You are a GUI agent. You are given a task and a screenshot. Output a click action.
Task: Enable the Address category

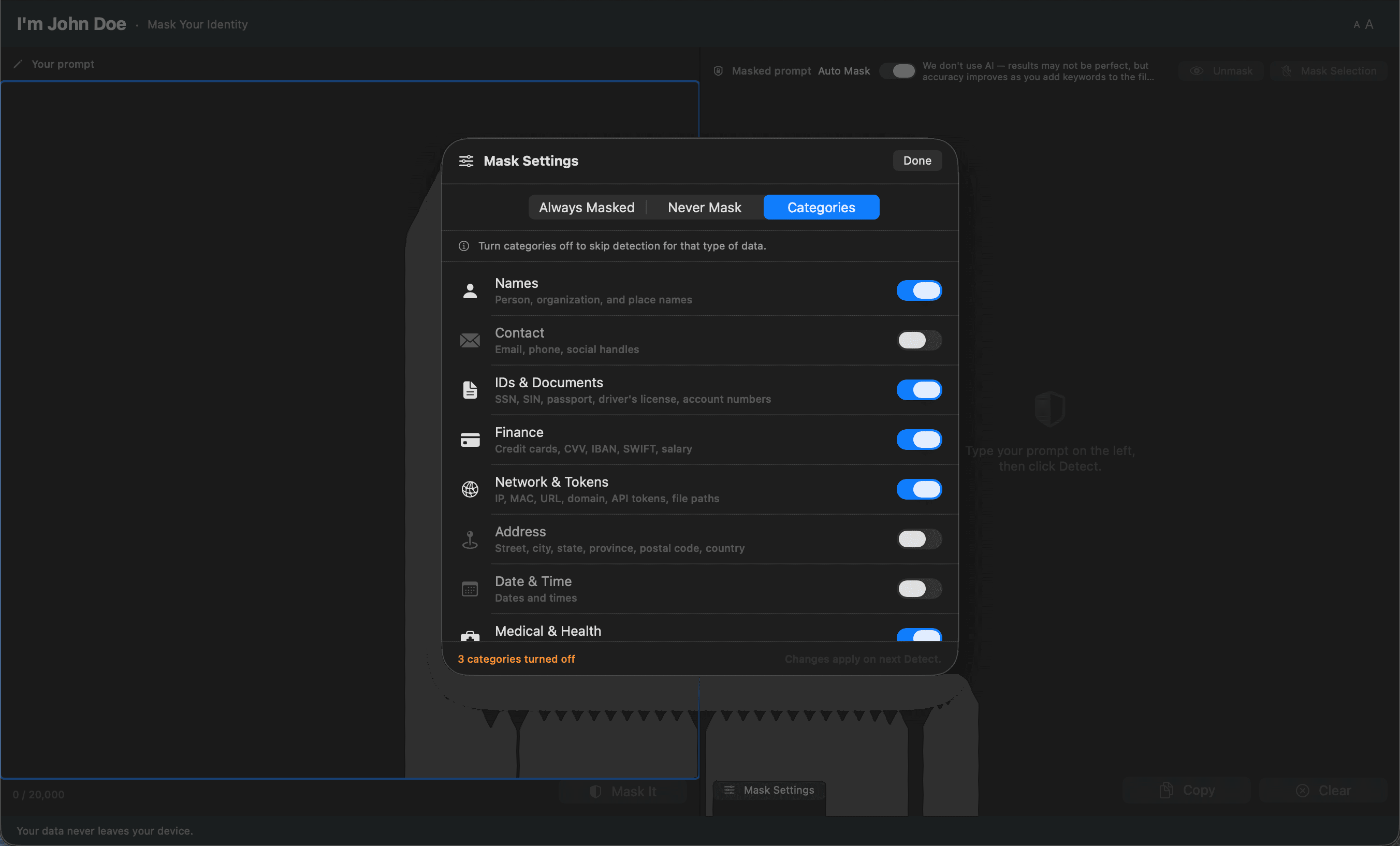[918, 539]
